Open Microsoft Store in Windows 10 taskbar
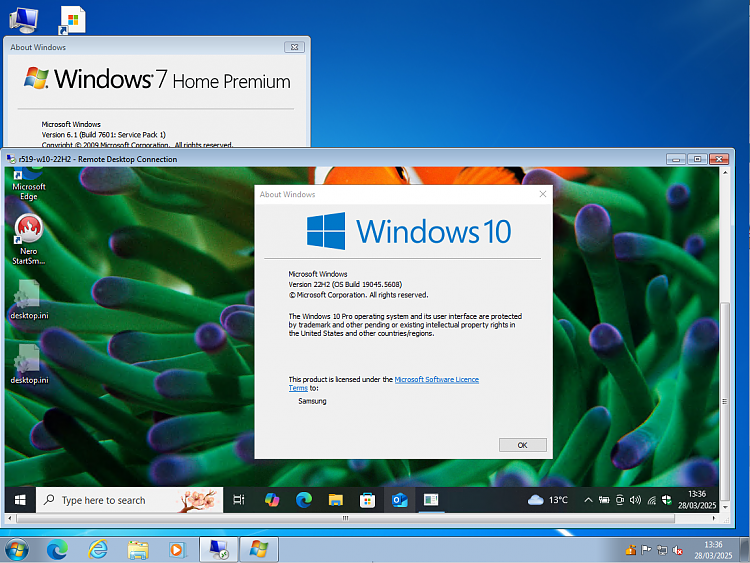Image resolution: width=750 pixels, height=563 pixels. (367, 500)
